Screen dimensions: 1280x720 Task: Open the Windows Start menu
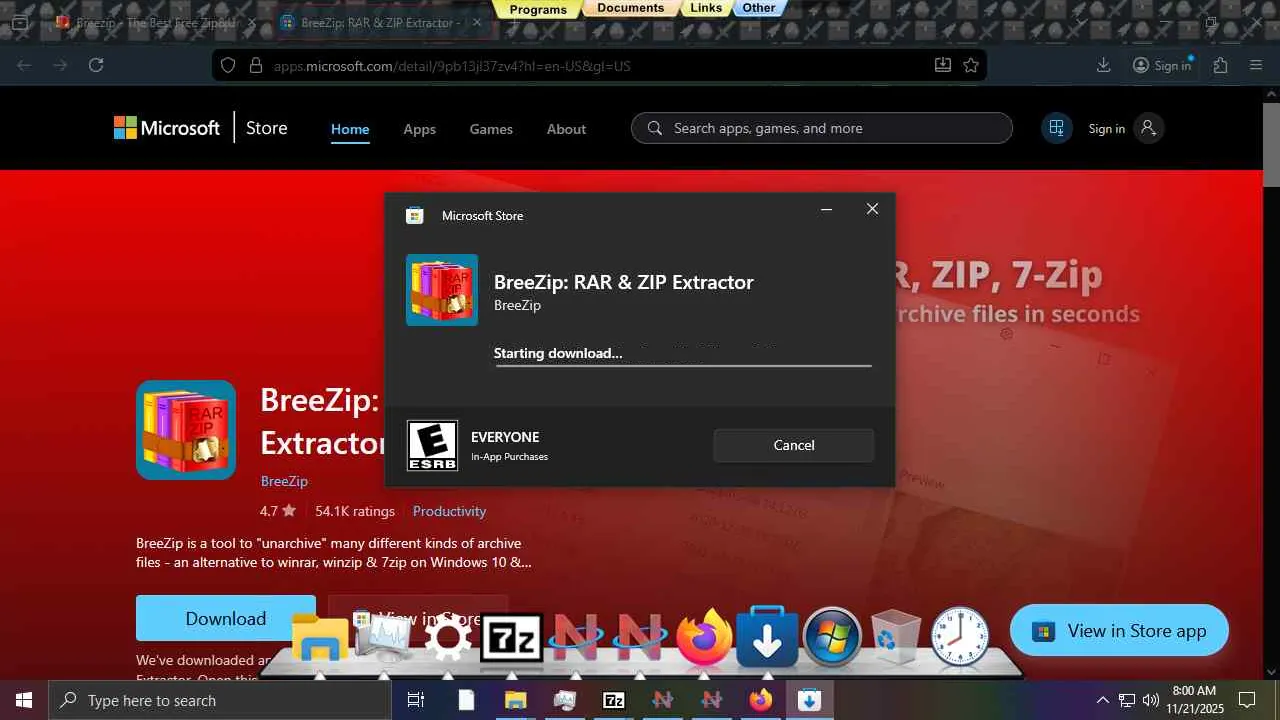tap(24, 700)
